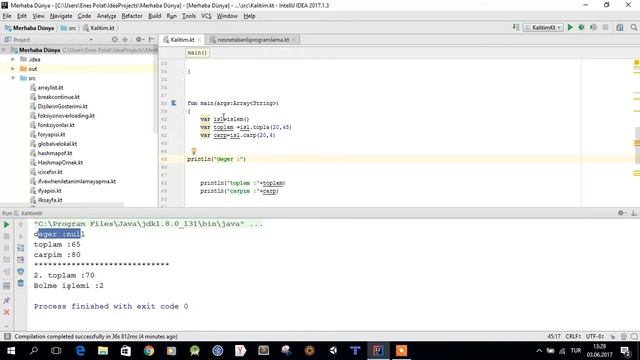
Task: Click CRLF line separator in the status bar
Action: 573,336
